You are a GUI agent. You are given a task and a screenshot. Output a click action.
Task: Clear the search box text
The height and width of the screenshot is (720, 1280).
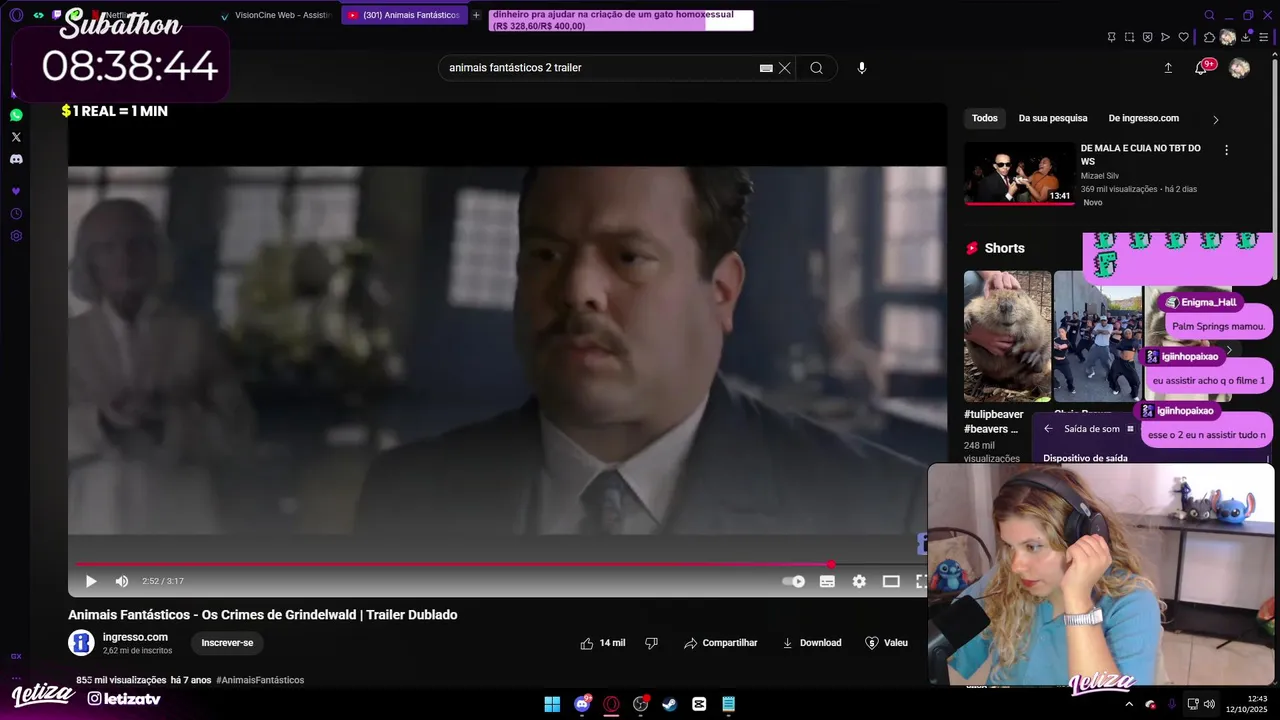tap(785, 68)
